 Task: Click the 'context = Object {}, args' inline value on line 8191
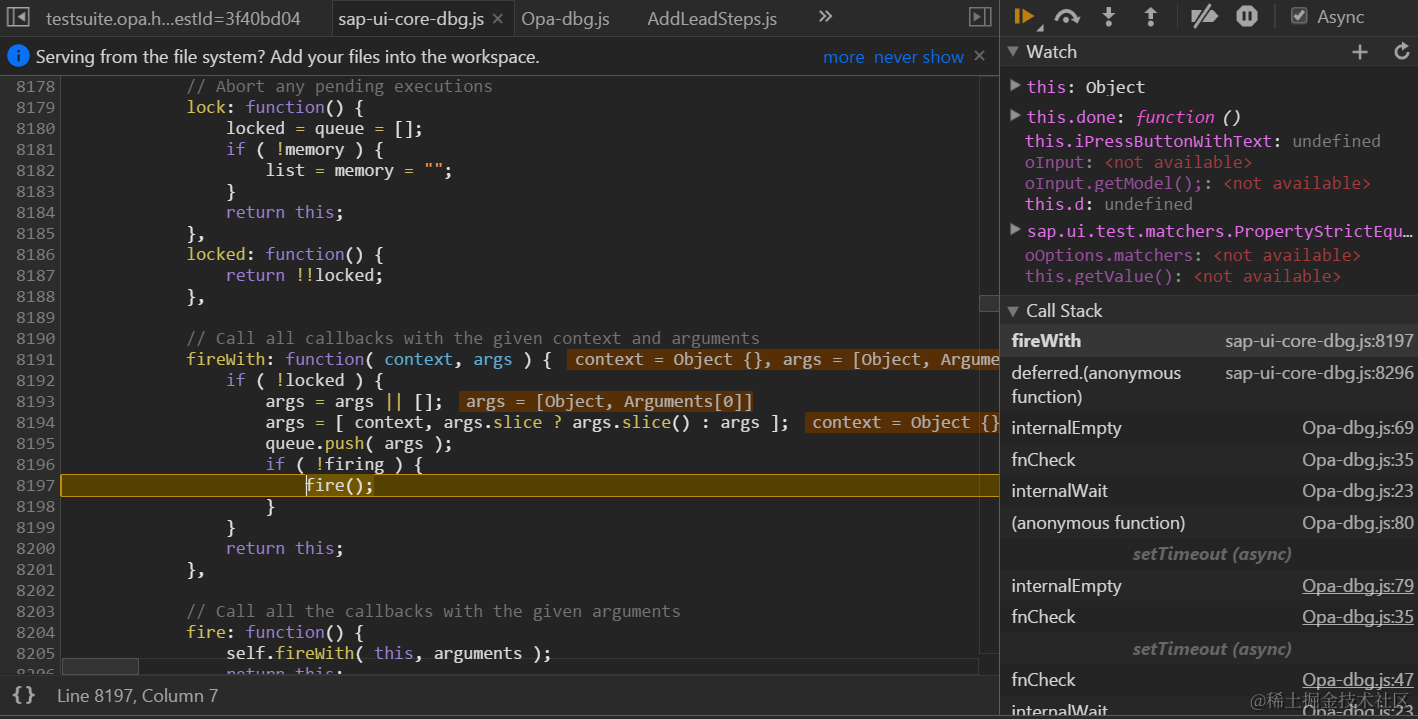tap(783, 359)
